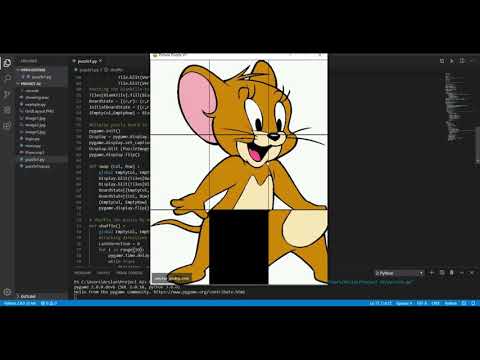Click puzzle tile with Jerry's outstretched hand

coord(180,172)
